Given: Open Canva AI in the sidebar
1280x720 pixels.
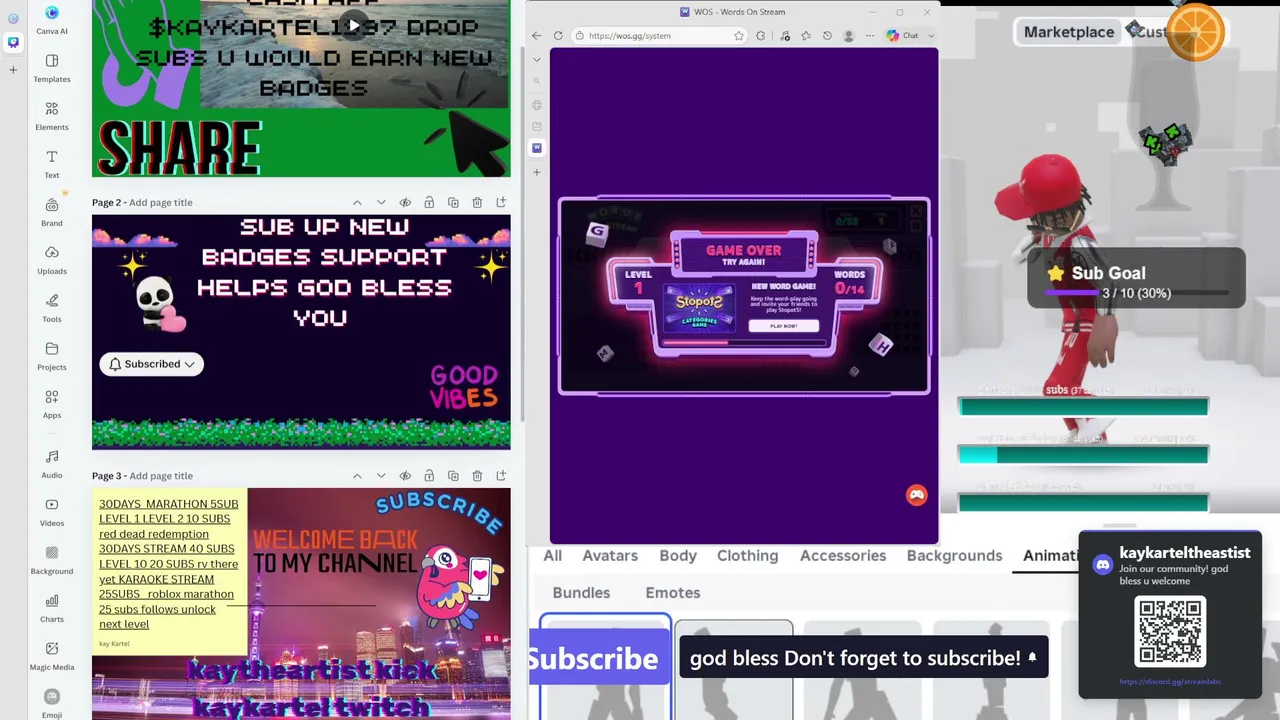Looking at the screenshot, I should coord(52,19).
